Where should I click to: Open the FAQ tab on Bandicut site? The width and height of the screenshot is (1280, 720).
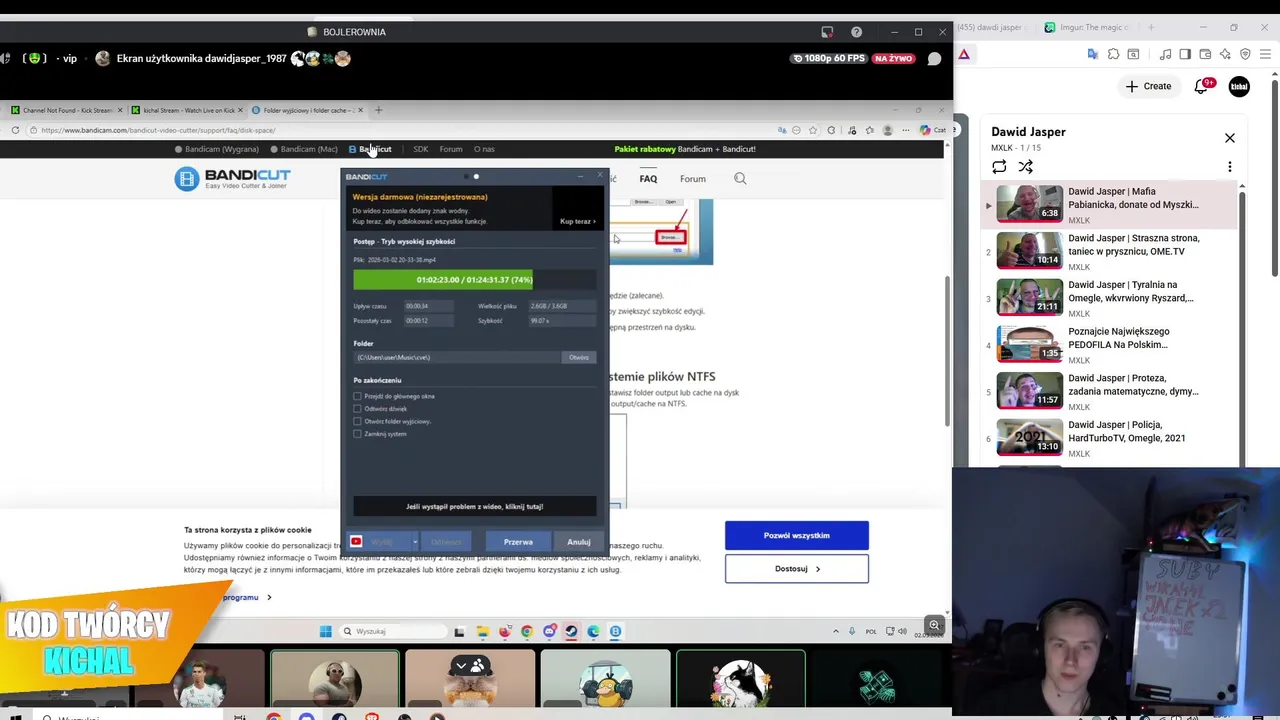point(648,179)
